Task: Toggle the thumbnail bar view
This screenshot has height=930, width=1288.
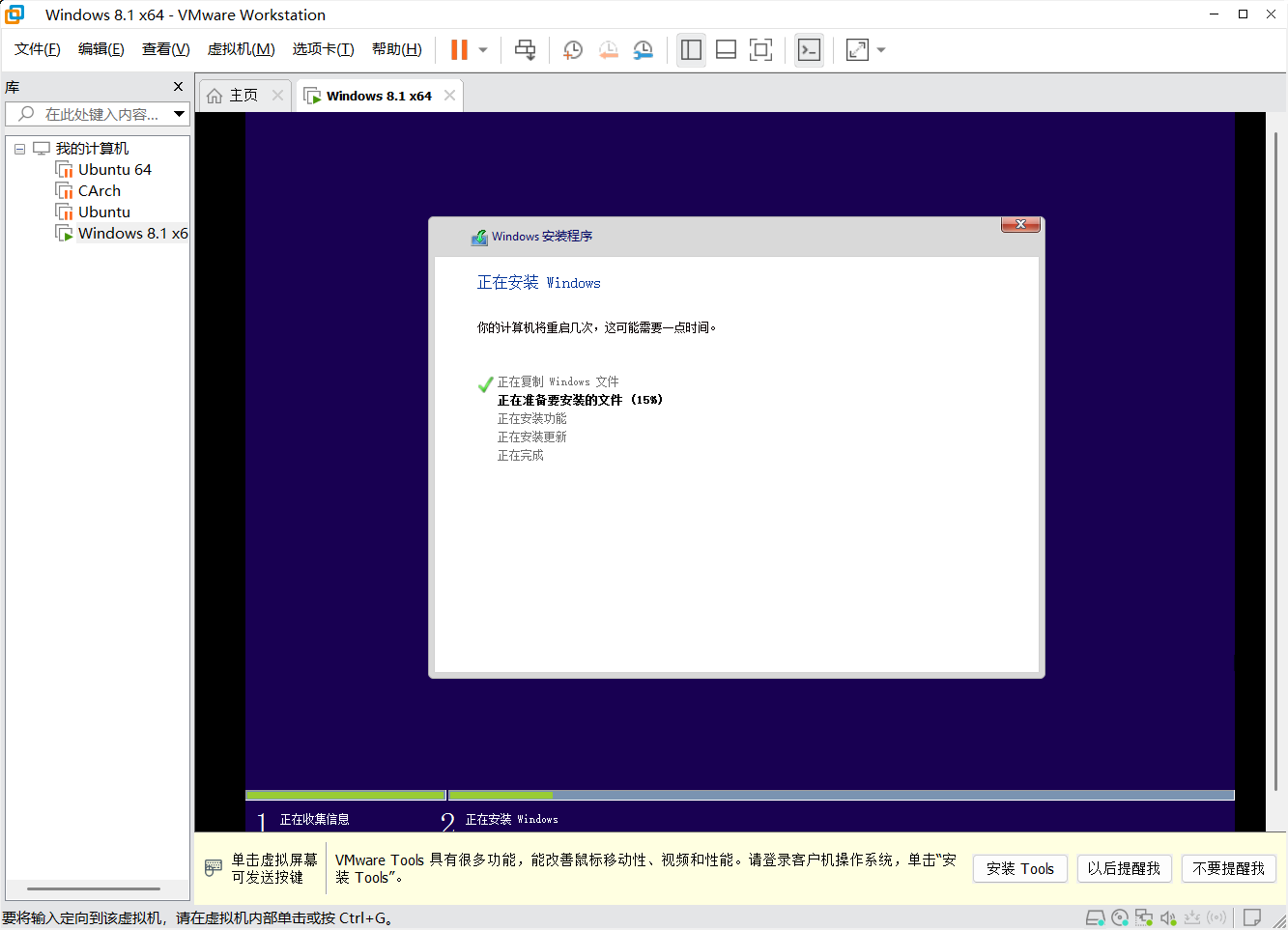Action: (x=726, y=50)
